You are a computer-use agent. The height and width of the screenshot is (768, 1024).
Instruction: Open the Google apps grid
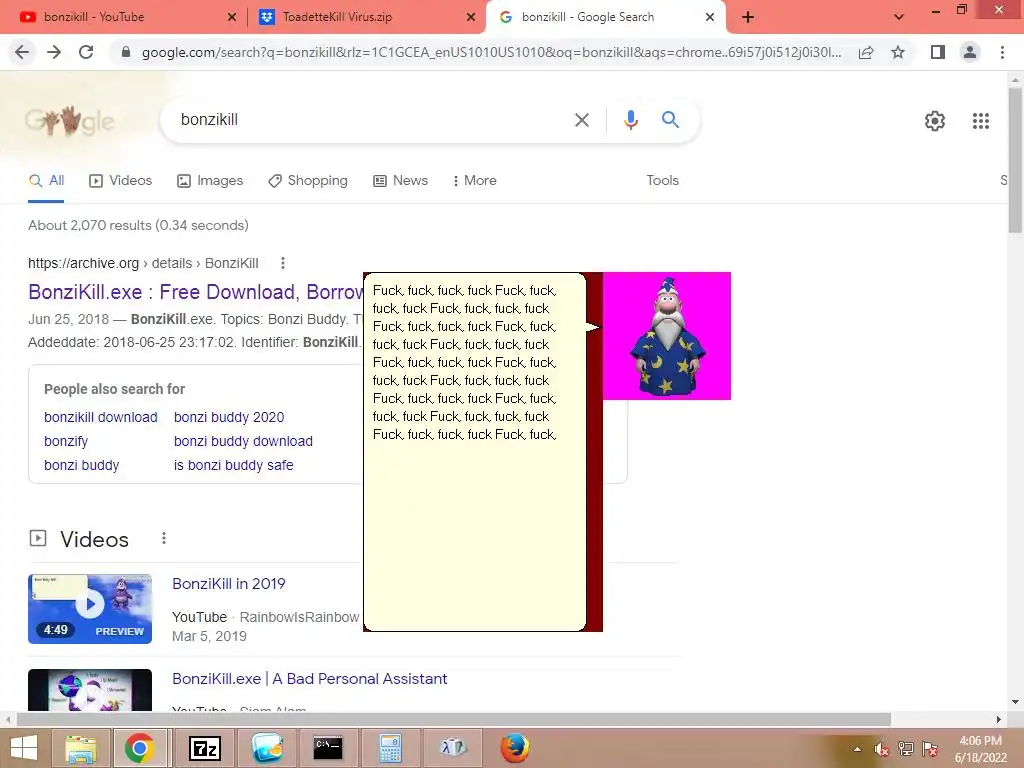tap(981, 121)
